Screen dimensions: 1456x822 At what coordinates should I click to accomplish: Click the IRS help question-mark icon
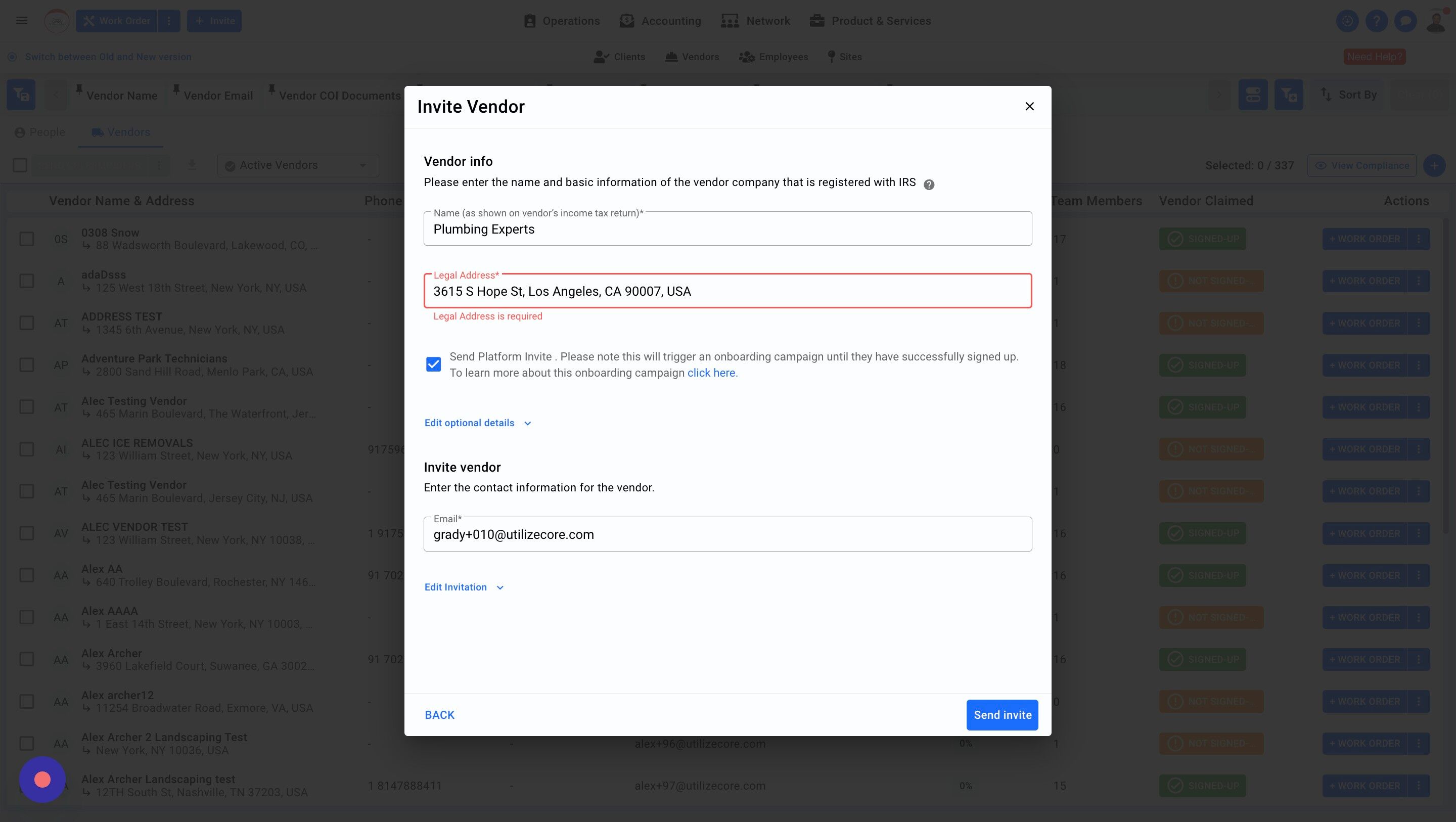pyautogui.click(x=929, y=185)
